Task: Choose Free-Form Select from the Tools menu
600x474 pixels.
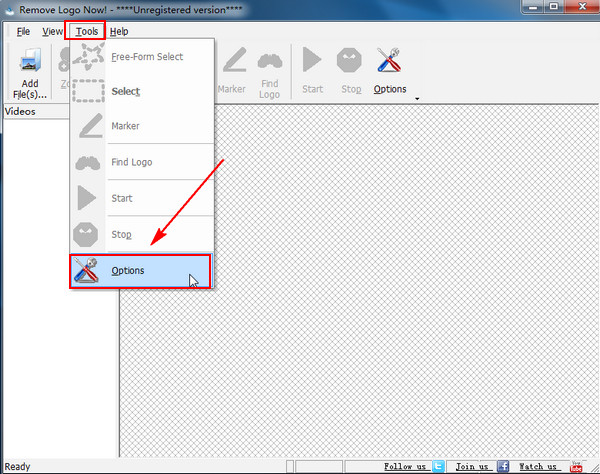Action: tap(142, 57)
